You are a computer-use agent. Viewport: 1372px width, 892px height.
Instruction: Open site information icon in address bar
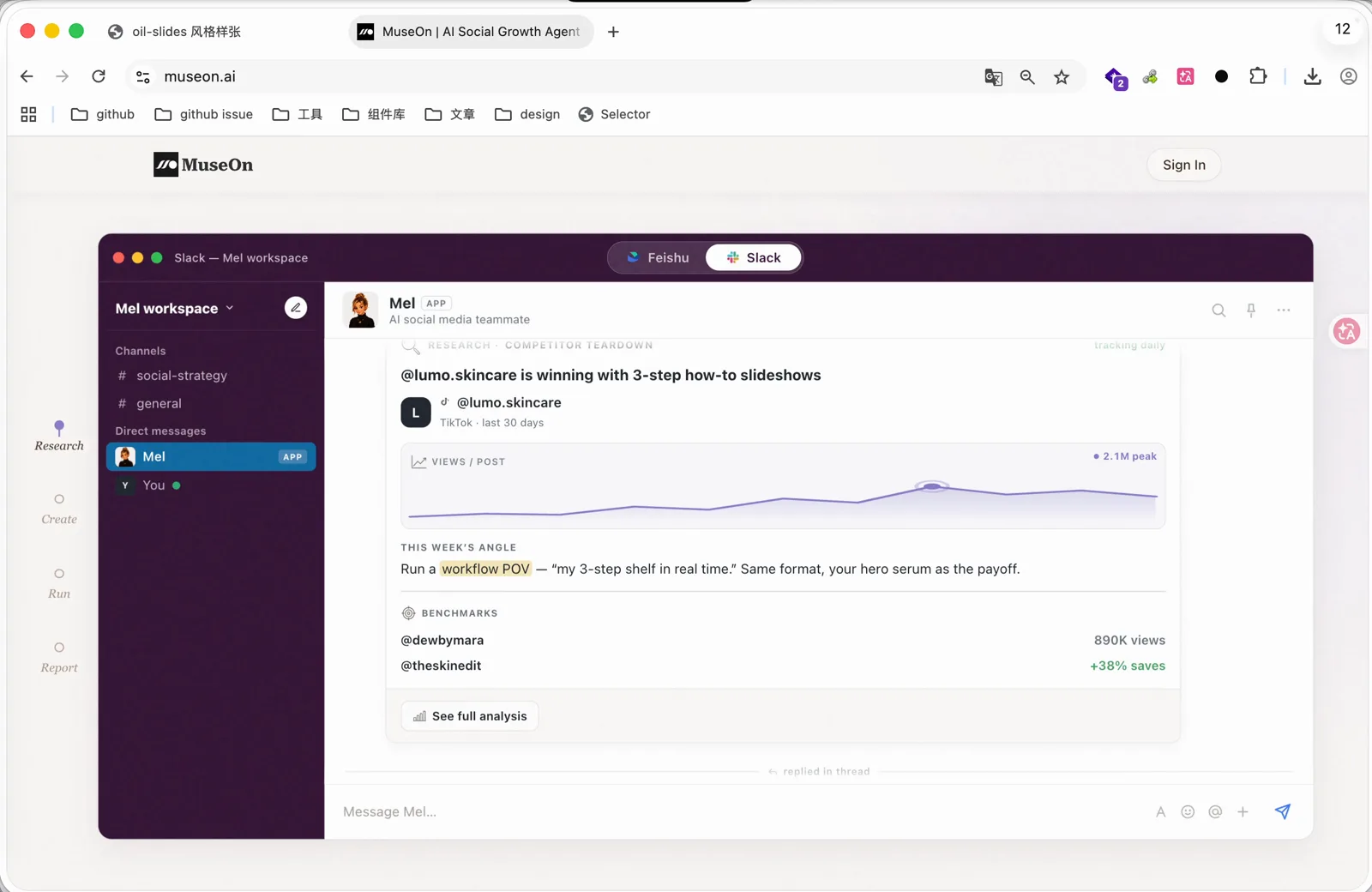coord(143,76)
